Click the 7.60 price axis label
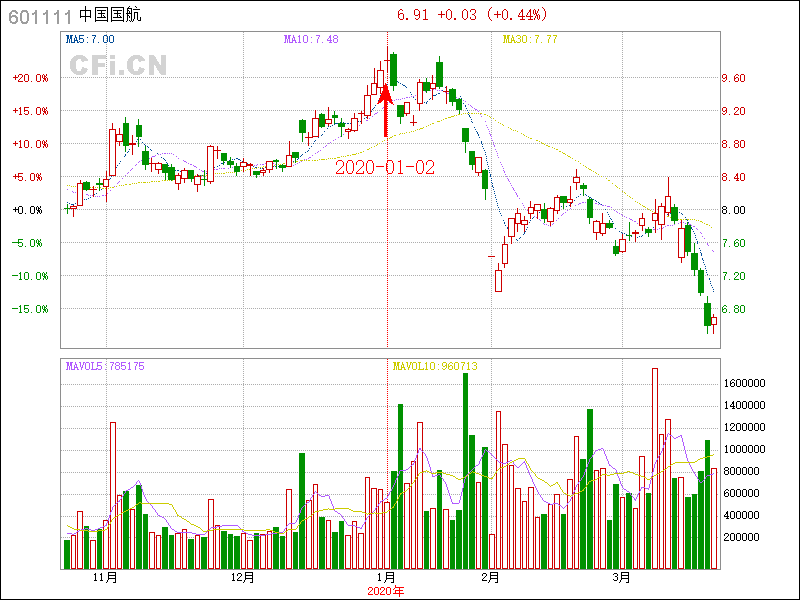This screenshot has height=600, width=800. tap(733, 243)
